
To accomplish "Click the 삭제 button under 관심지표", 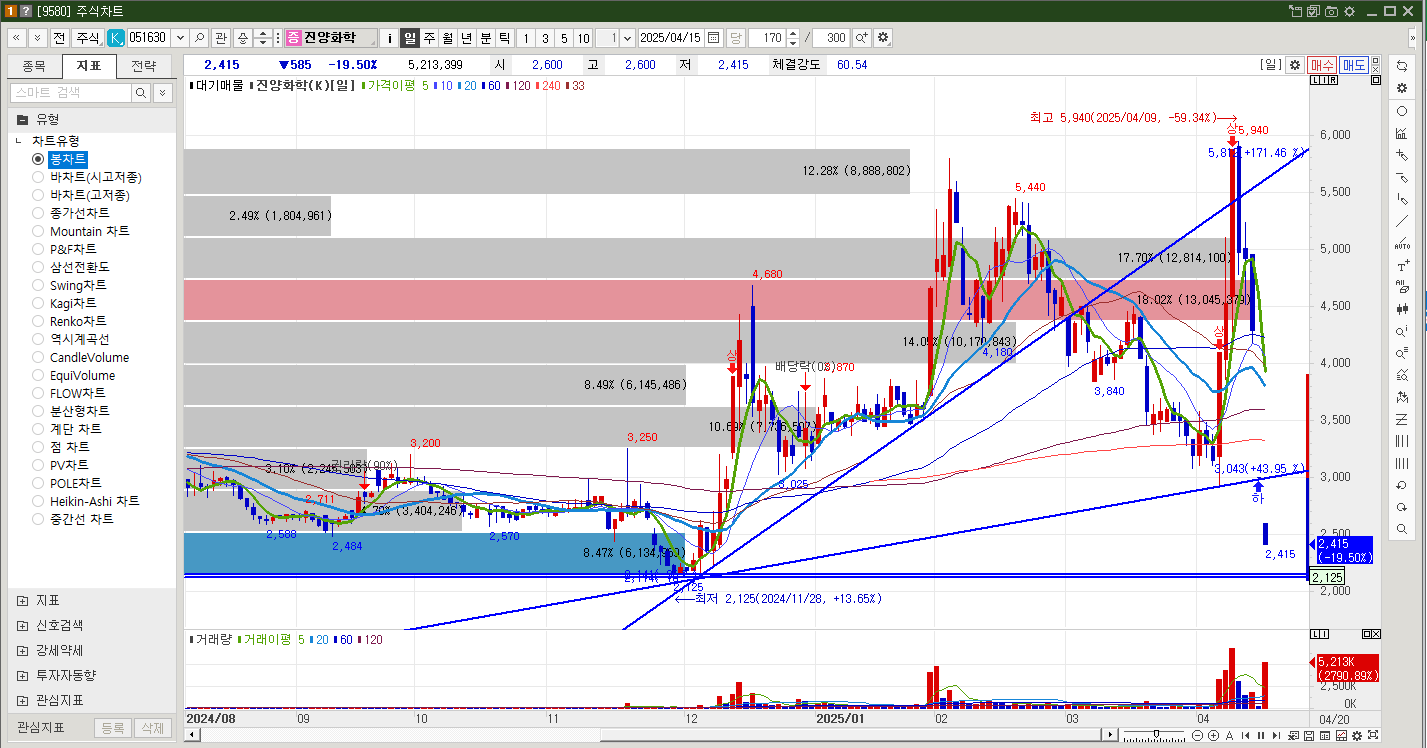I will 152,728.
